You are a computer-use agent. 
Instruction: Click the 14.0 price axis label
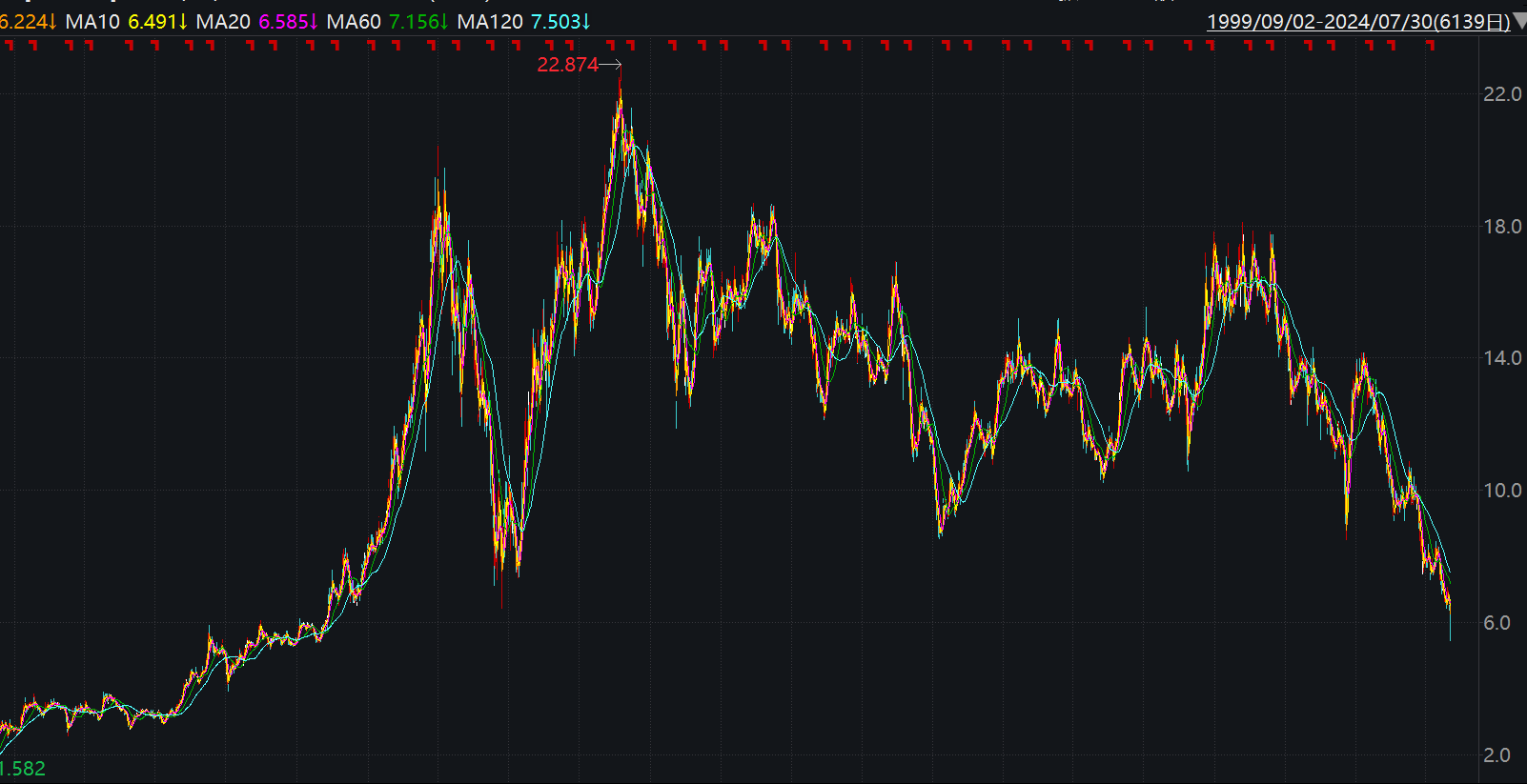pyautogui.click(x=1502, y=357)
